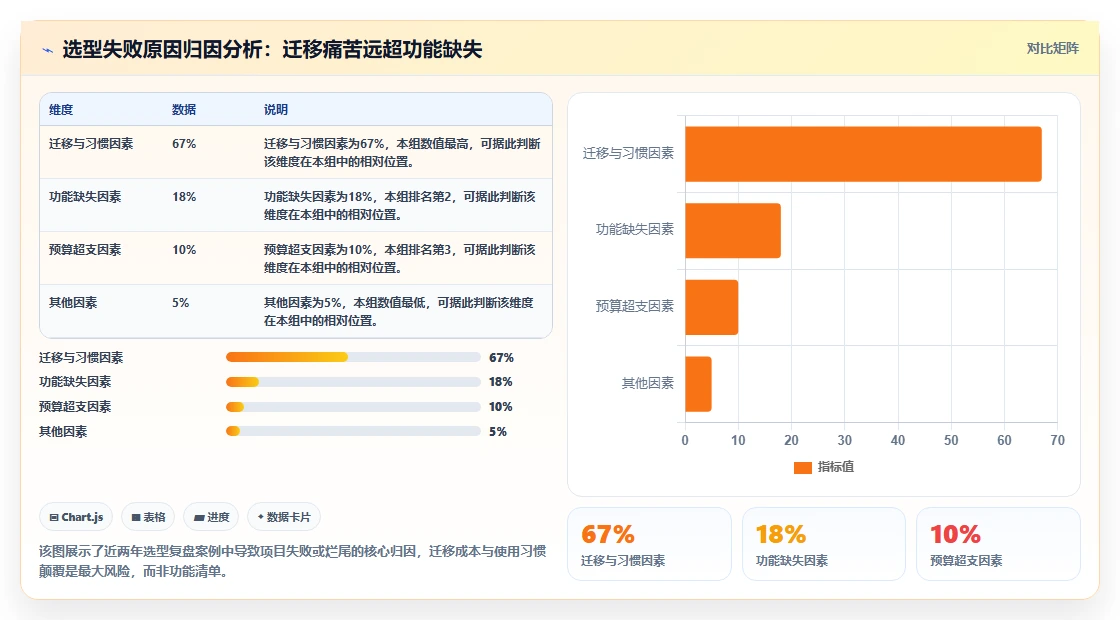Click the 数据卡片 tag chip
The image size is (1120, 620).
284,517
